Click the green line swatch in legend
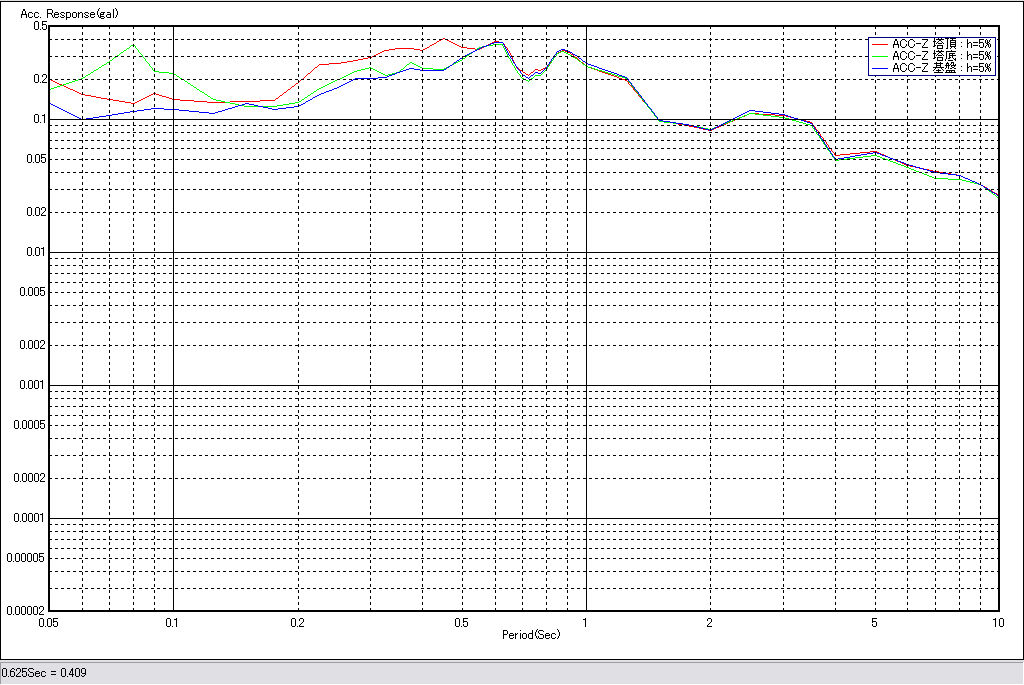1024x685 pixels. 880,56
